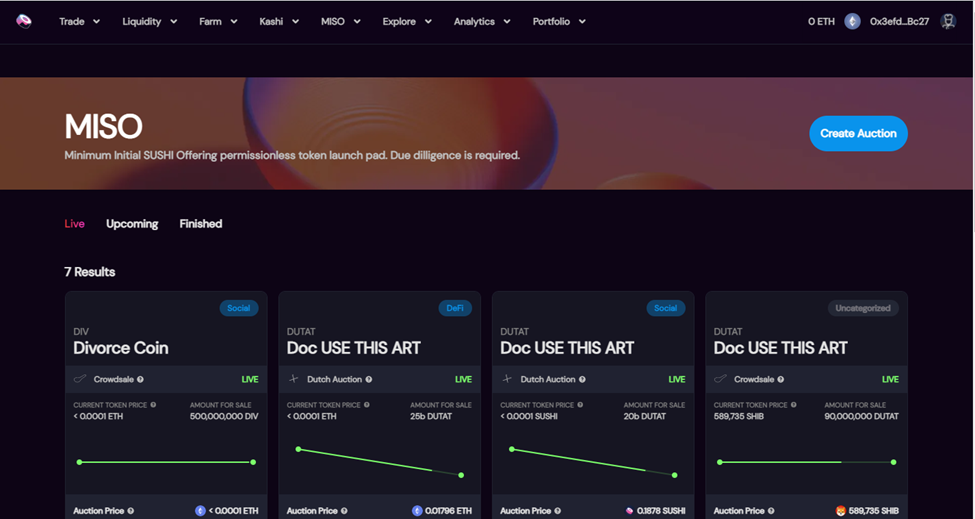Open the account avatar icon
The image size is (975, 519).
948,21
